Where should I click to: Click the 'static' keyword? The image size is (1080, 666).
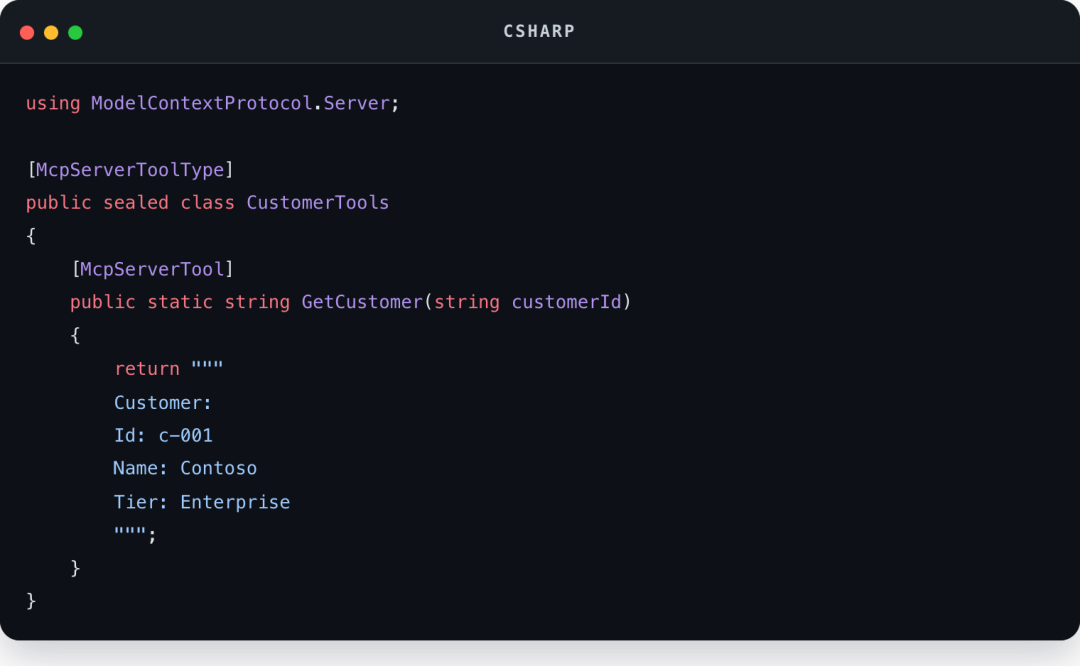pyautogui.click(x=180, y=302)
